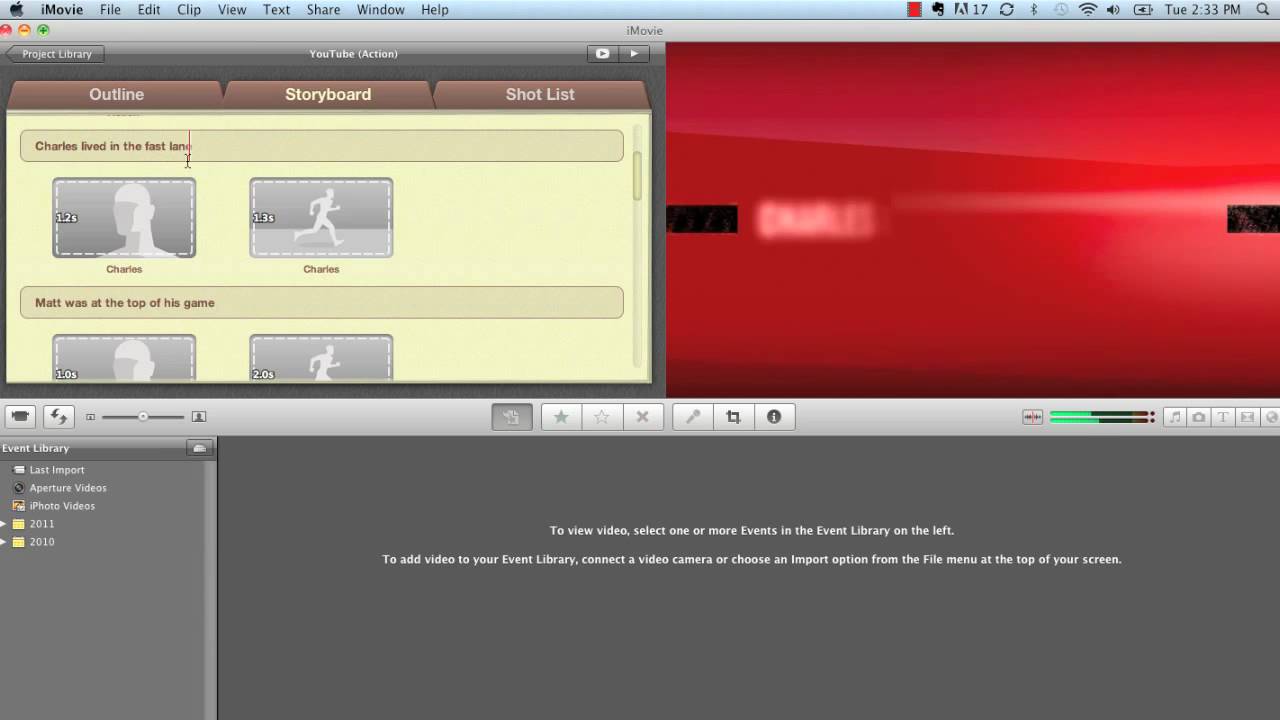Switch to the Storyboard tab
The height and width of the screenshot is (720, 1280).
click(x=328, y=94)
